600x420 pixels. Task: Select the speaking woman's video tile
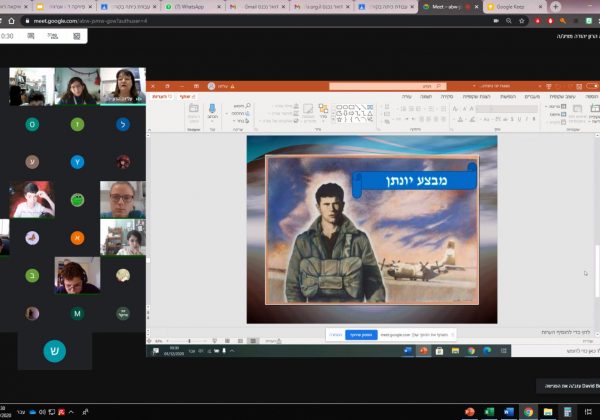click(x=123, y=86)
